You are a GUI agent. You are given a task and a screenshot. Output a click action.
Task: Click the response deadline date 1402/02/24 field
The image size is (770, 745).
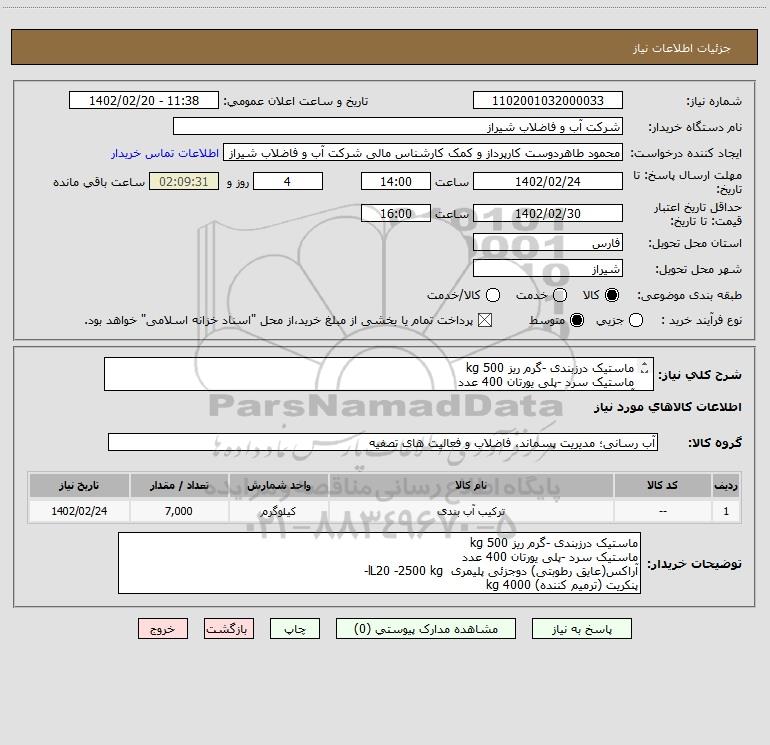point(548,181)
